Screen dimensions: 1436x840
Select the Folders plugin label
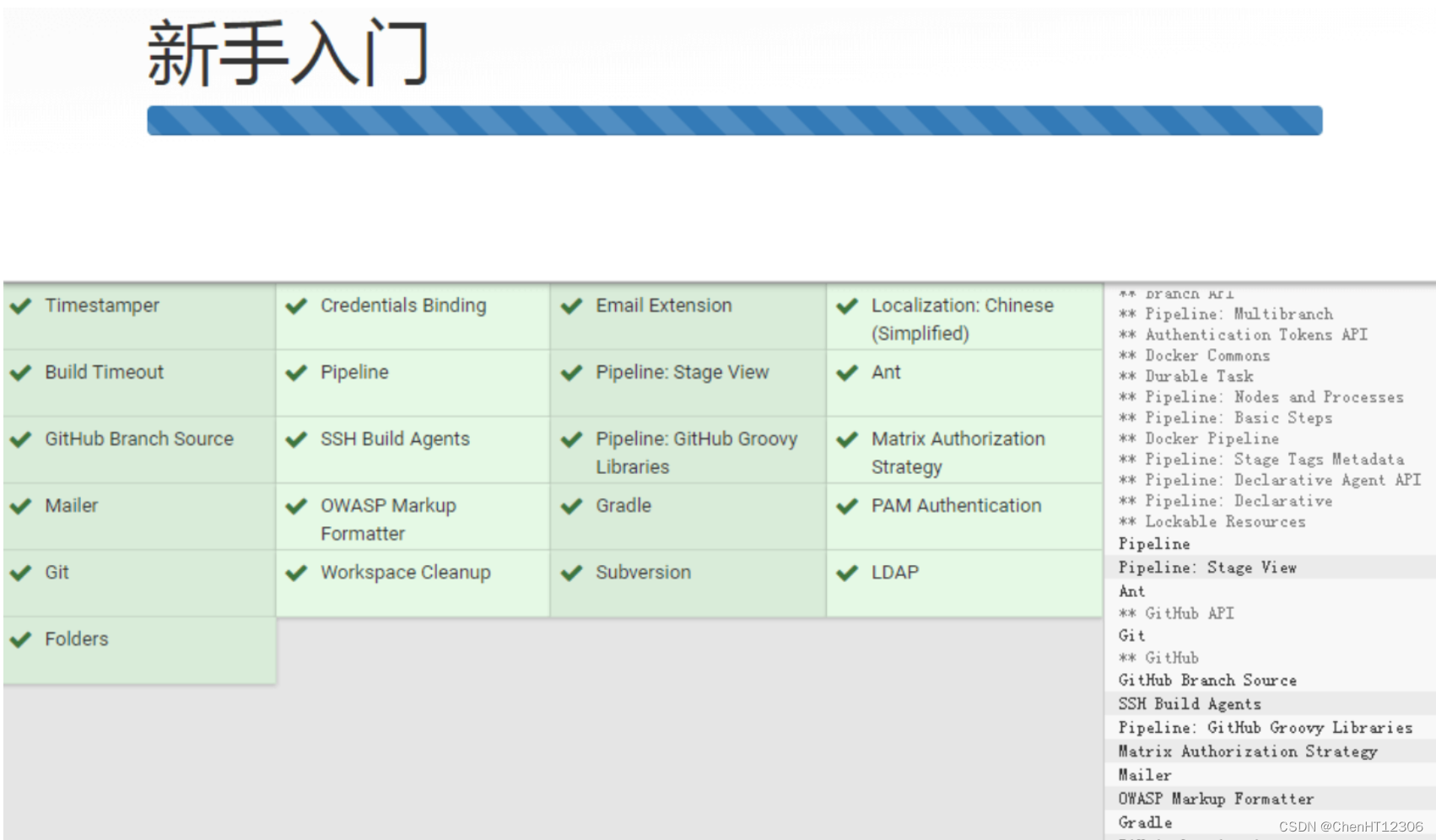click(x=77, y=638)
